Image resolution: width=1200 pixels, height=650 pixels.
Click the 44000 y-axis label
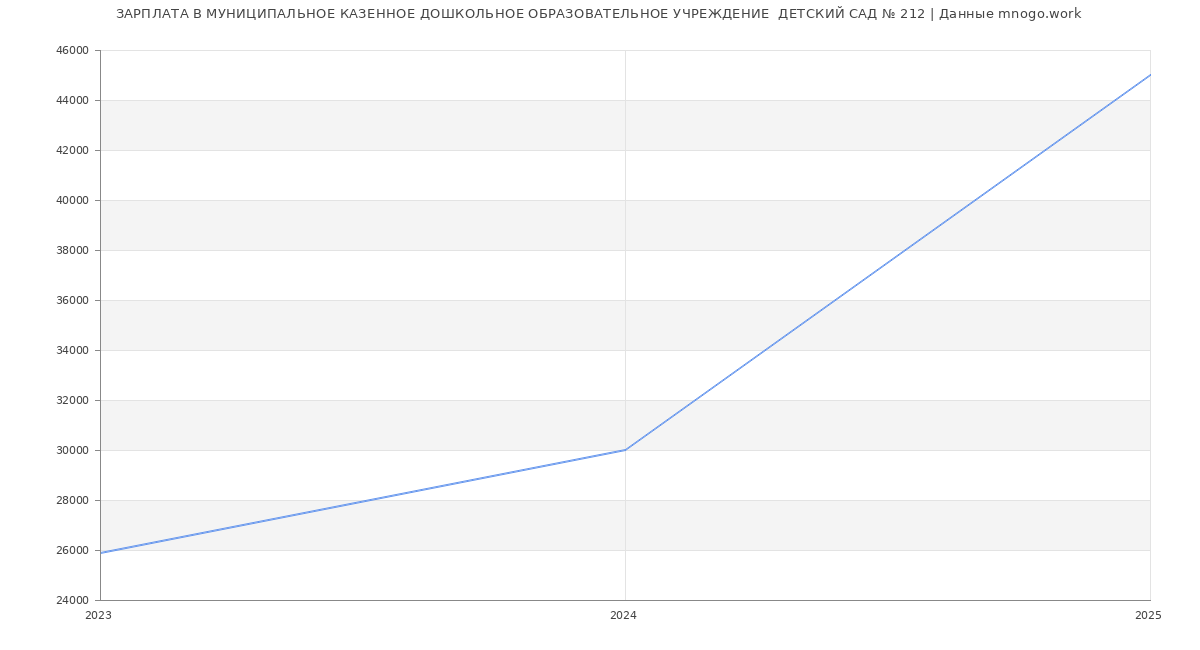(74, 100)
